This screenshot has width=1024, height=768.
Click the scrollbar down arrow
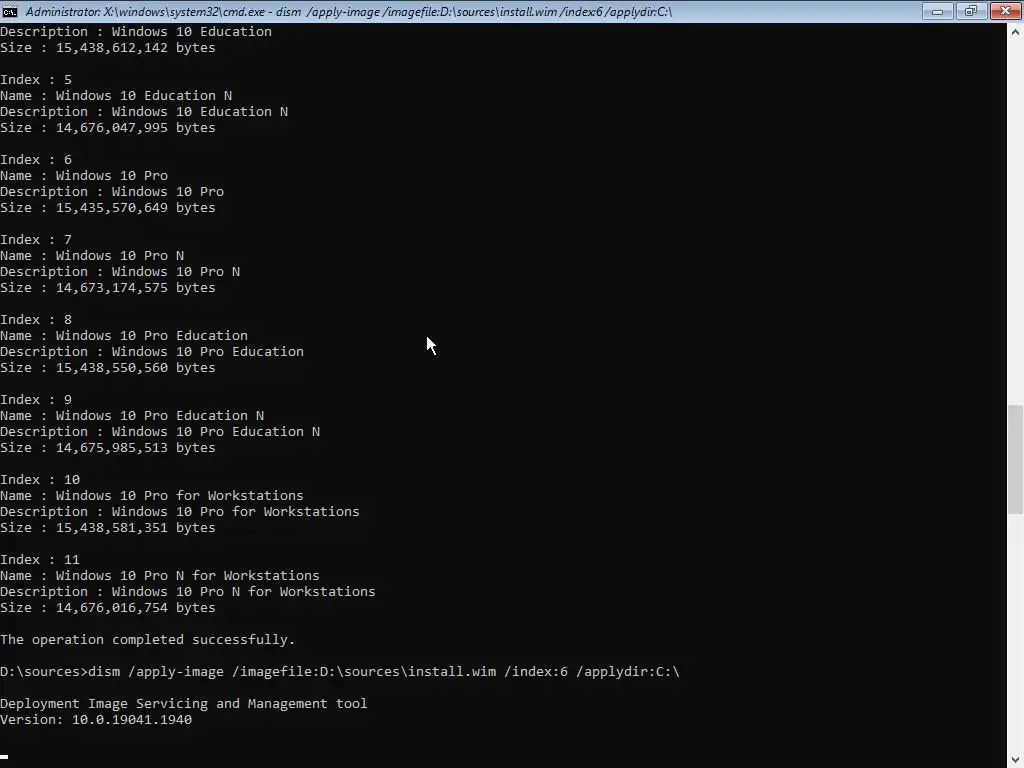(x=1016, y=760)
